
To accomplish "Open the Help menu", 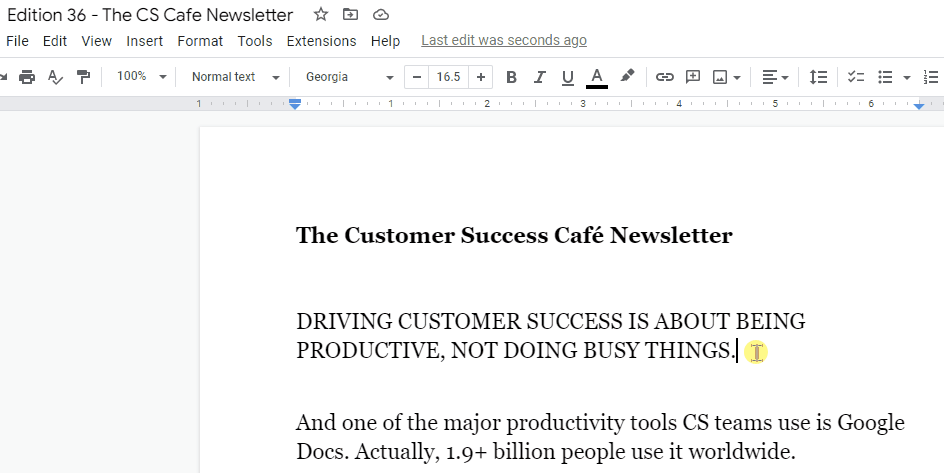I will point(385,41).
